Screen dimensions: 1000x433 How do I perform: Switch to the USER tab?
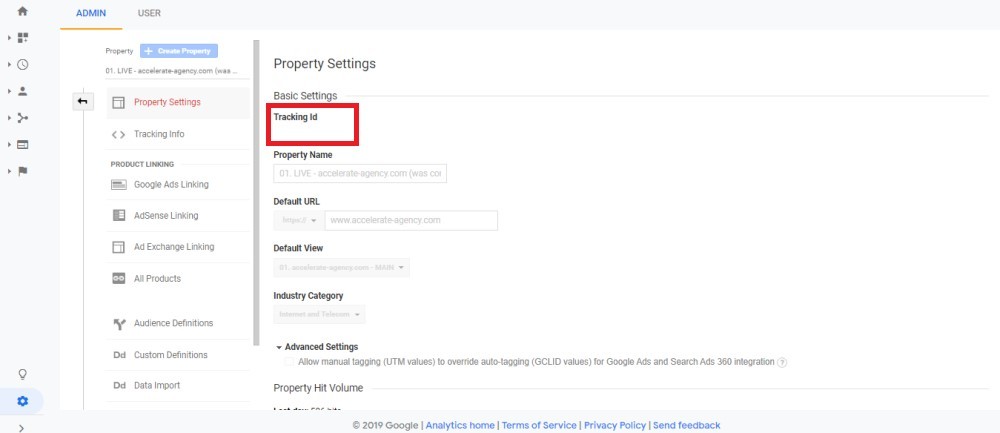tap(149, 13)
